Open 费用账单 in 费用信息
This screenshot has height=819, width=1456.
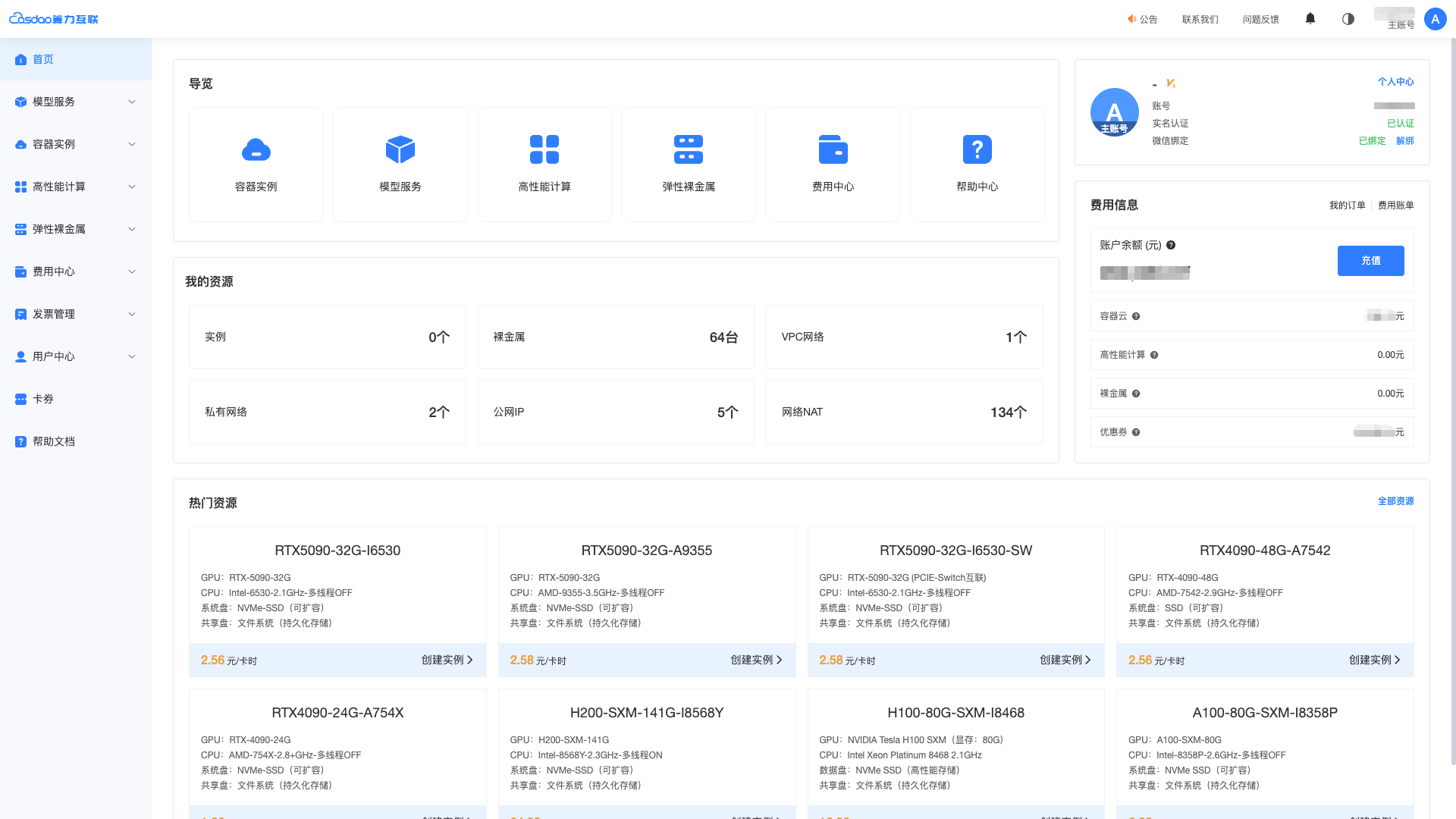(1395, 205)
